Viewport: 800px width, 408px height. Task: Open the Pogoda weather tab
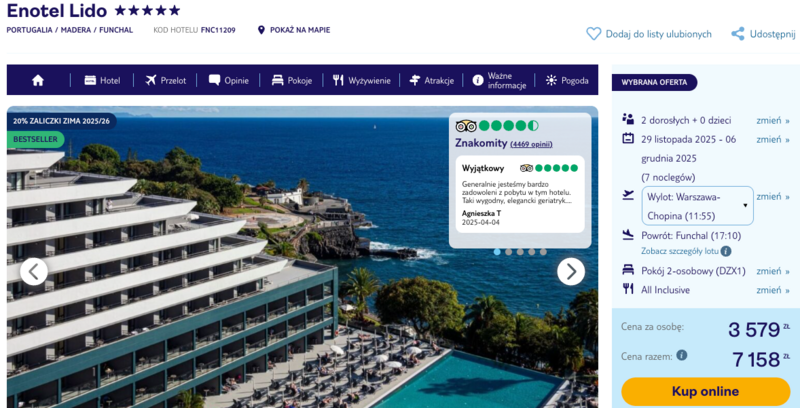coord(567,80)
